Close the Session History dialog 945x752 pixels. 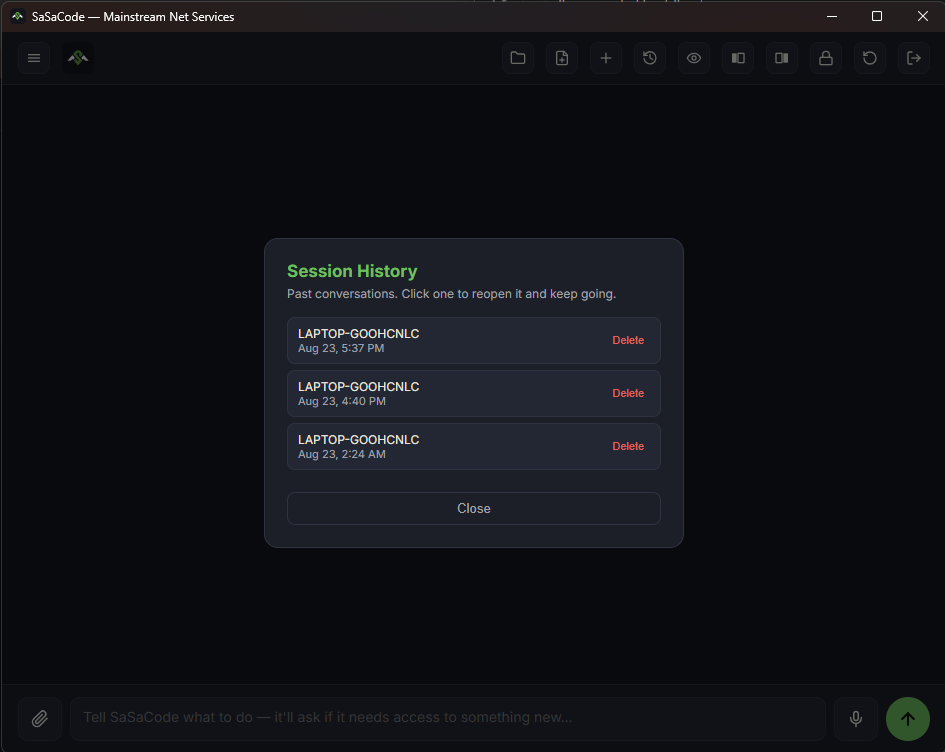(x=474, y=509)
